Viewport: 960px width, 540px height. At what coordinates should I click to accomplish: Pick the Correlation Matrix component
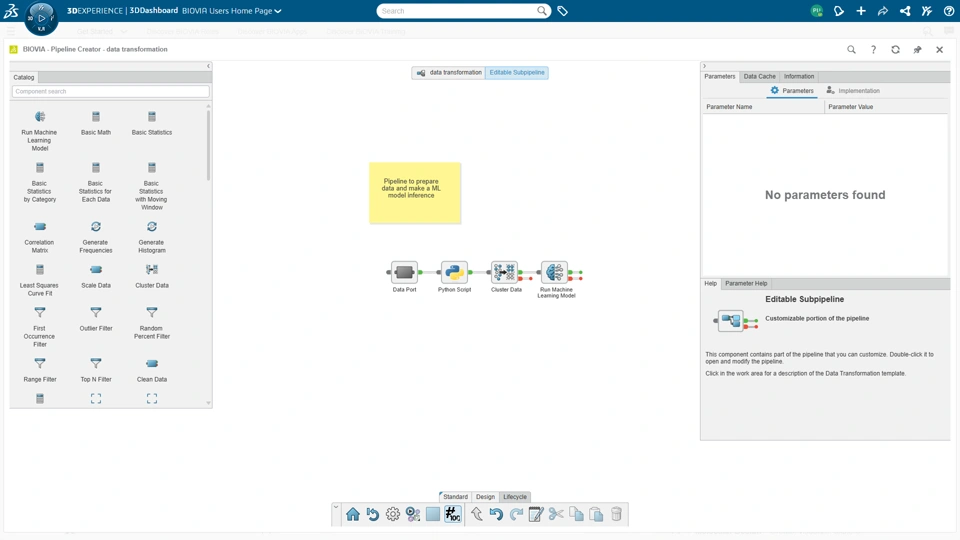pos(40,238)
